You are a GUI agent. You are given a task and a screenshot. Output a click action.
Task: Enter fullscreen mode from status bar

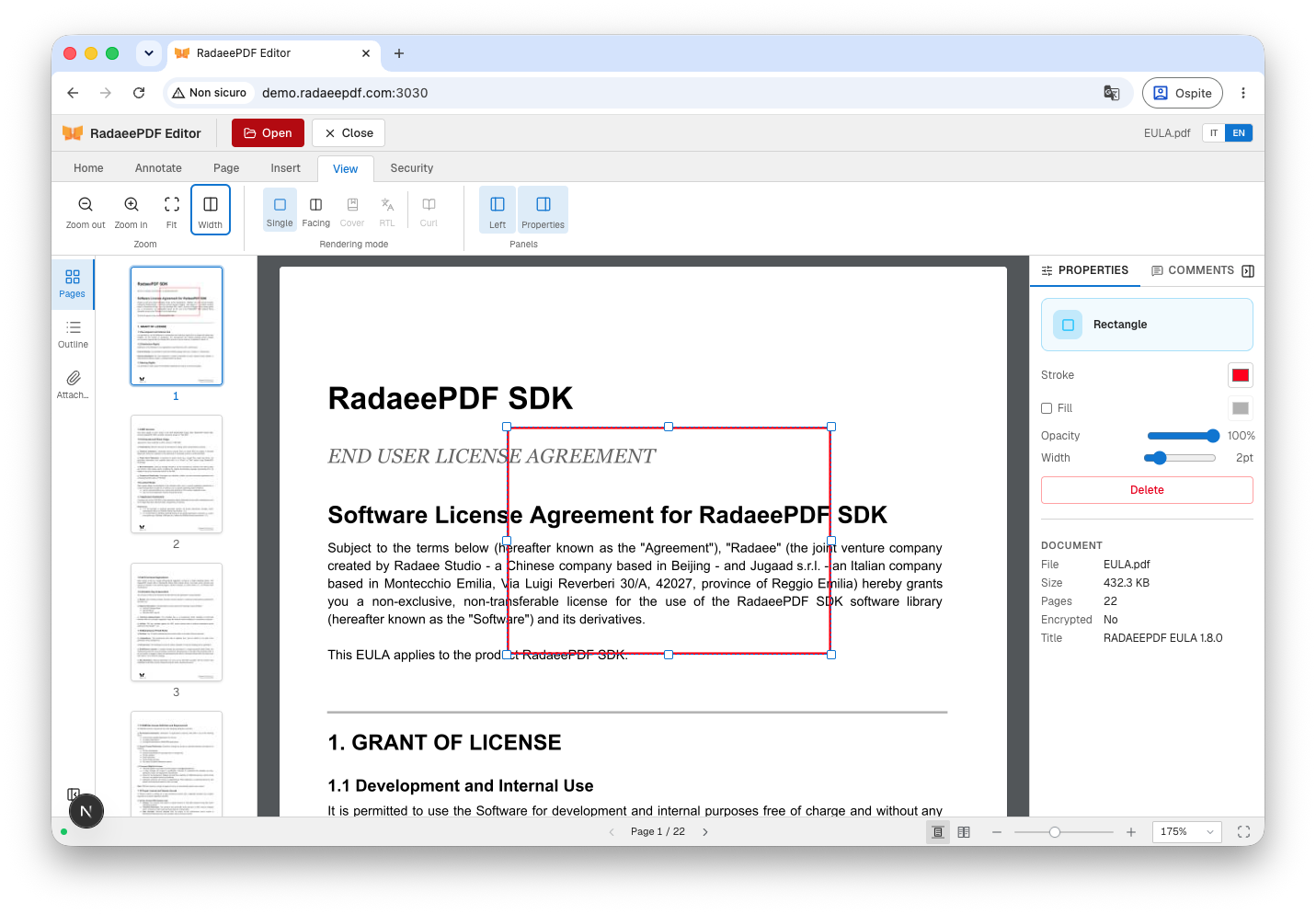click(1243, 832)
